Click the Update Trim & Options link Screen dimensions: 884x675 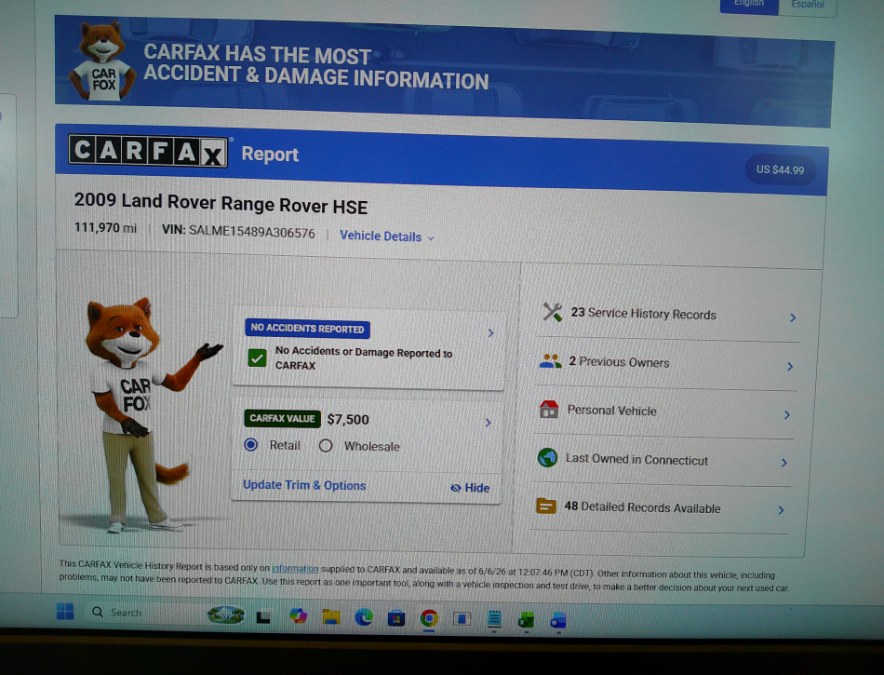304,485
